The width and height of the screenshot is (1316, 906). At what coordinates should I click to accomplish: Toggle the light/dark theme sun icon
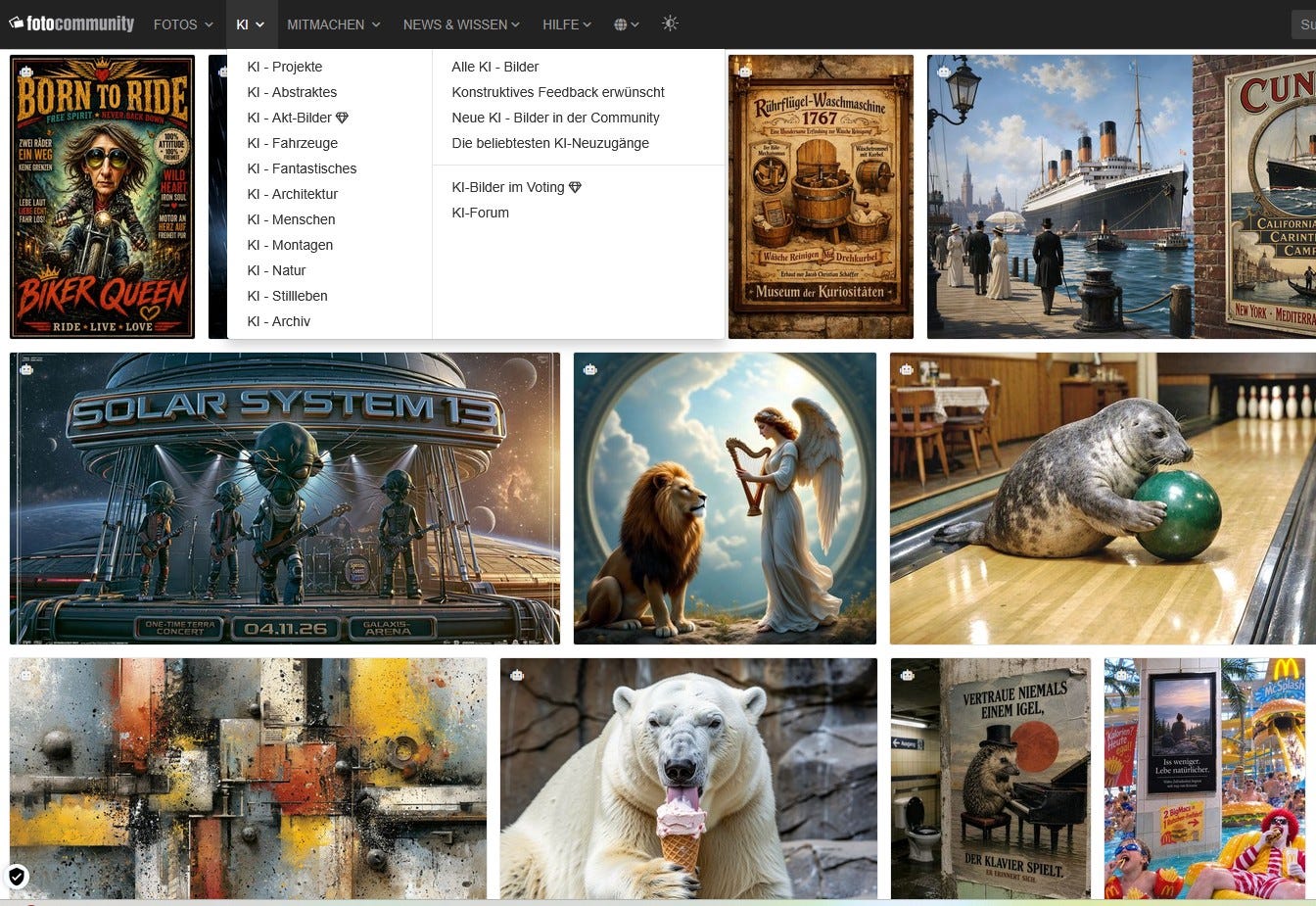(x=670, y=24)
